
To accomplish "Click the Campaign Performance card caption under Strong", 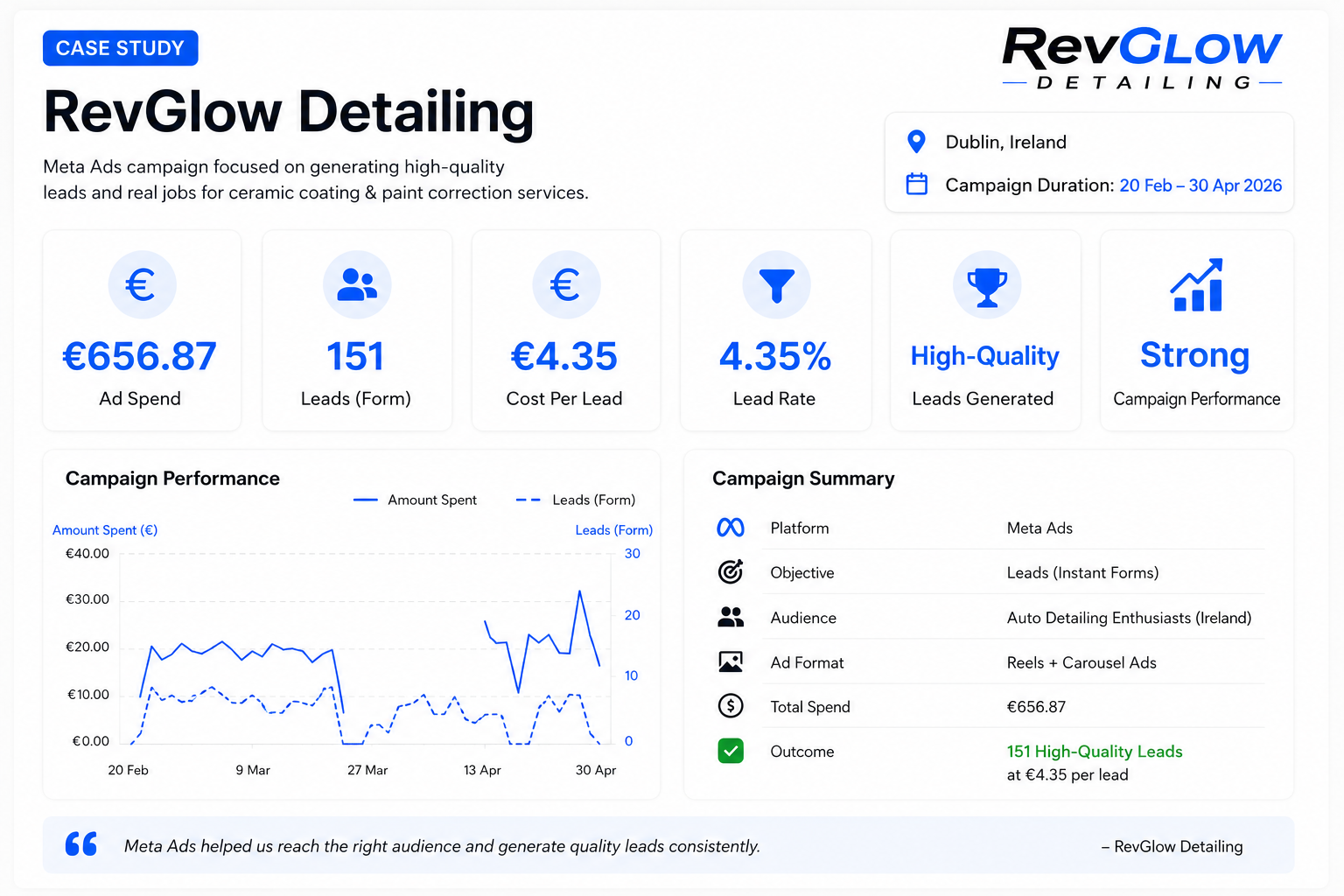I will pyautogui.click(x=1196, y=399).
